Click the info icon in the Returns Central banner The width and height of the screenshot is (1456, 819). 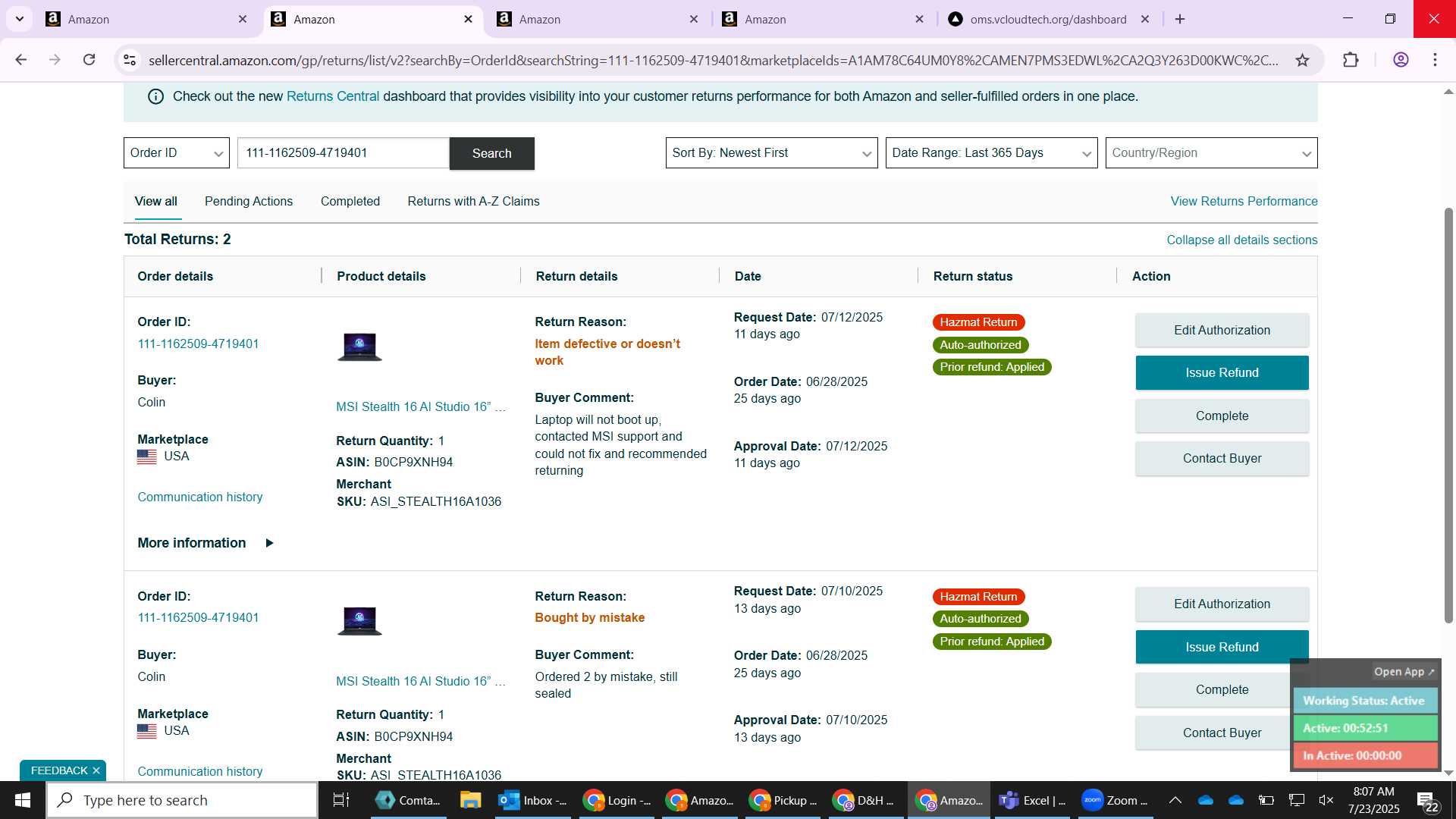[155, 96]
